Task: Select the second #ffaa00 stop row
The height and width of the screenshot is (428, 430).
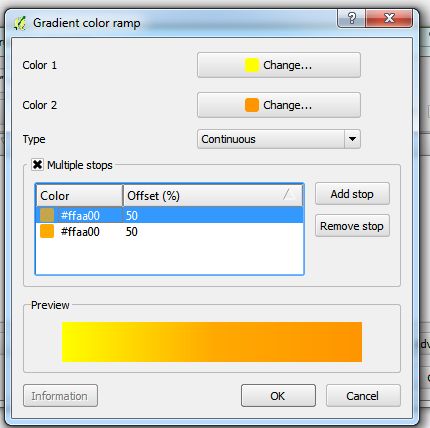Action: (169, 232)
